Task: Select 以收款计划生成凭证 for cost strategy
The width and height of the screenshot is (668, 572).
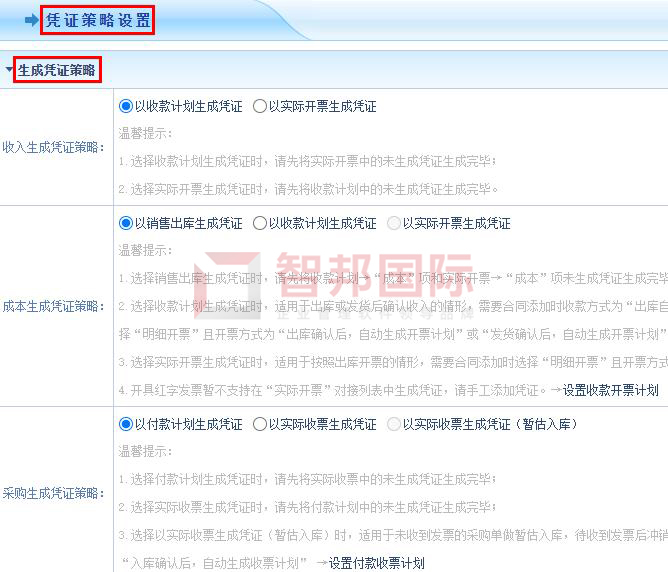Action: (x=259, y=223)
